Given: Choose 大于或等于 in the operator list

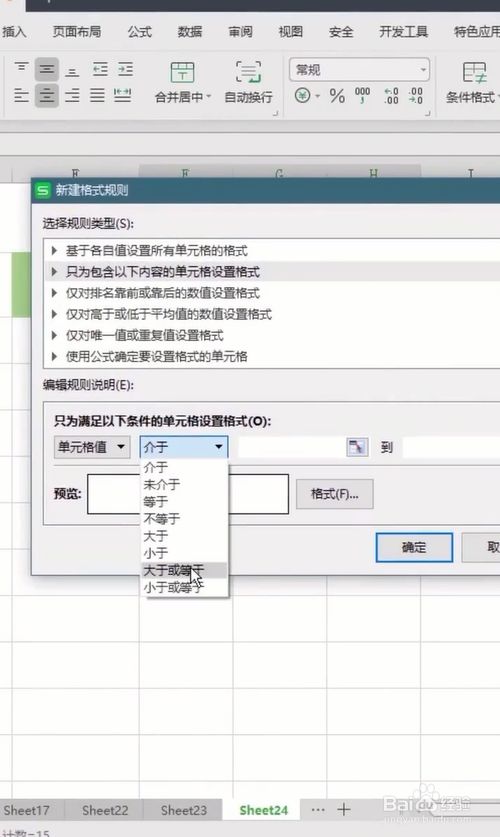Looking at the screenshot, I should point(184,570).
